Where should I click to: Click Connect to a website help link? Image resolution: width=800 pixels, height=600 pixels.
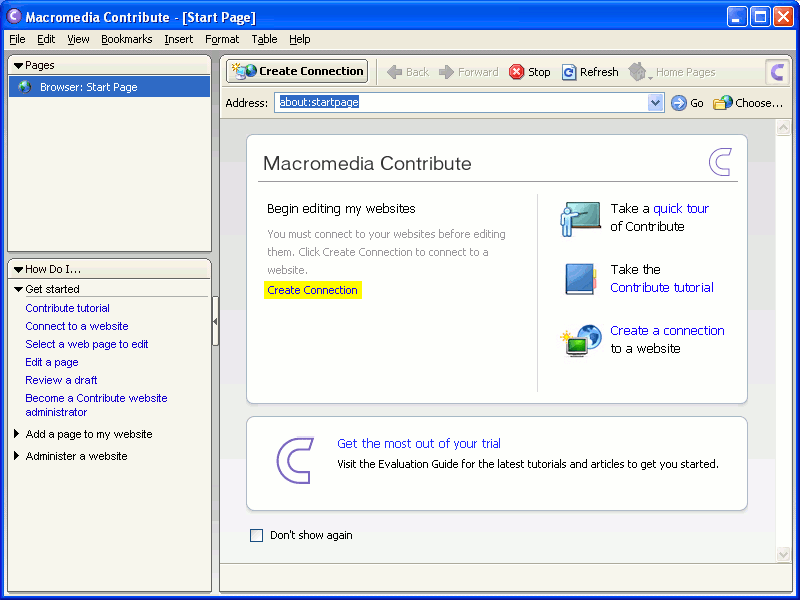click(x=77, y=326)
